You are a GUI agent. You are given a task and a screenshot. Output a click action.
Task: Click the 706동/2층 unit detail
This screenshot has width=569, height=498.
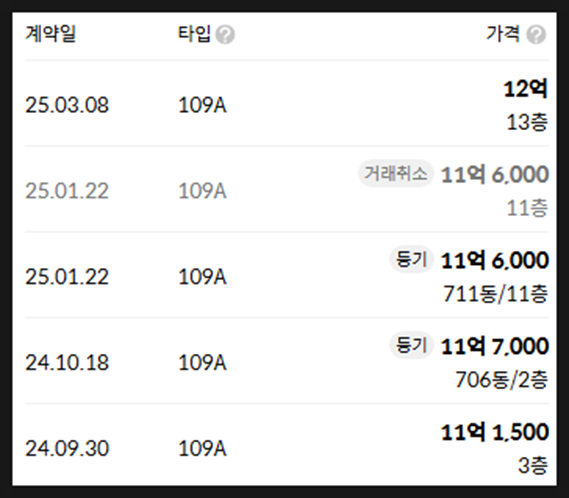pos(502,380)
